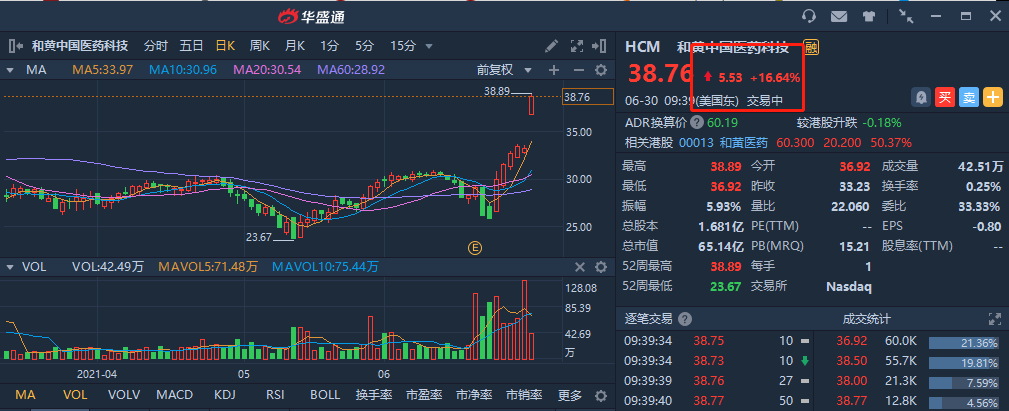Click the 融 margin badge
Viewport: 1009px width, 411px height.
pos(811,47)
